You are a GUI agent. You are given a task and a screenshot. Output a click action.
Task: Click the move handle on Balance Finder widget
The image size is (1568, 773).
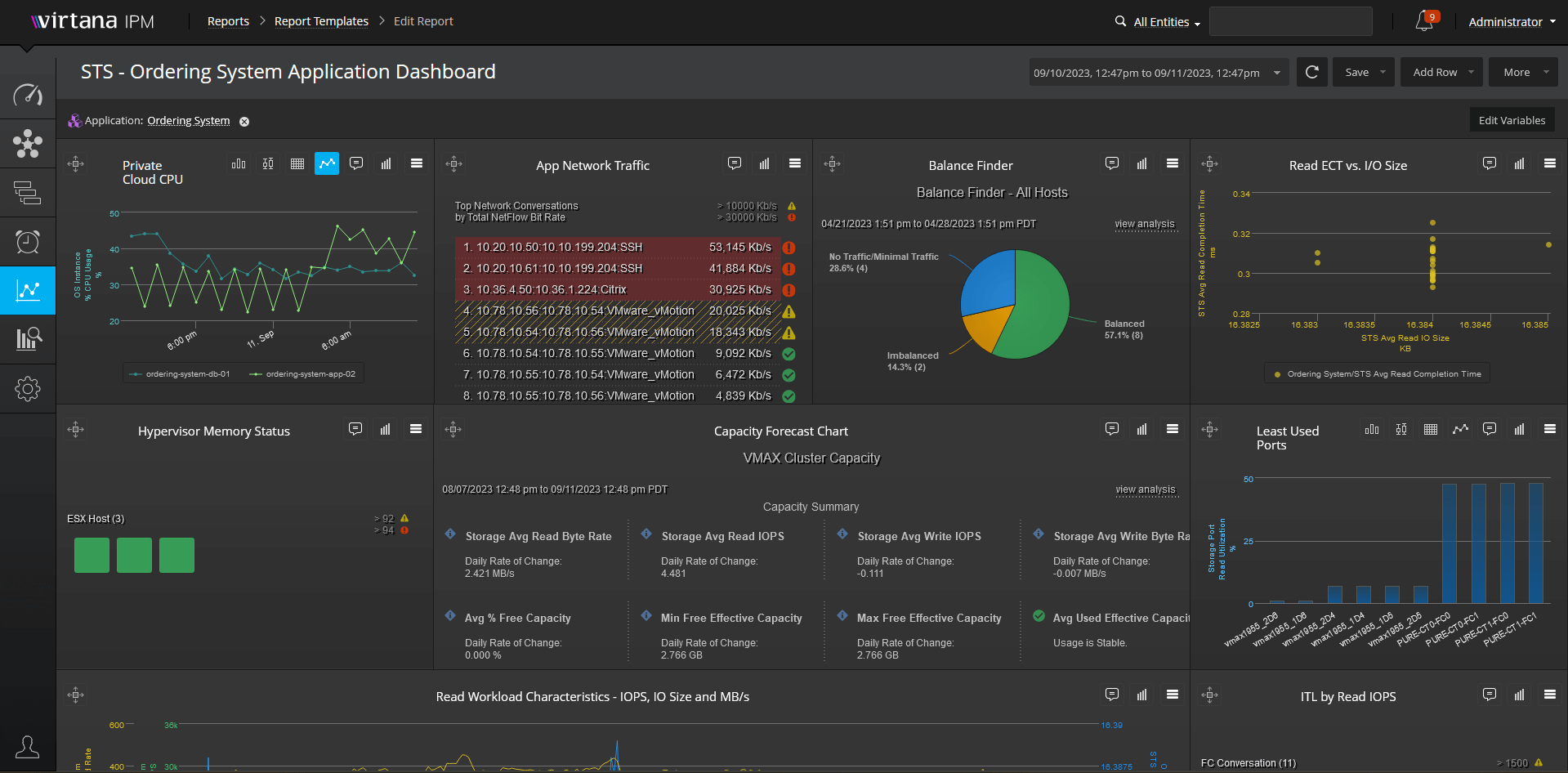832,163
